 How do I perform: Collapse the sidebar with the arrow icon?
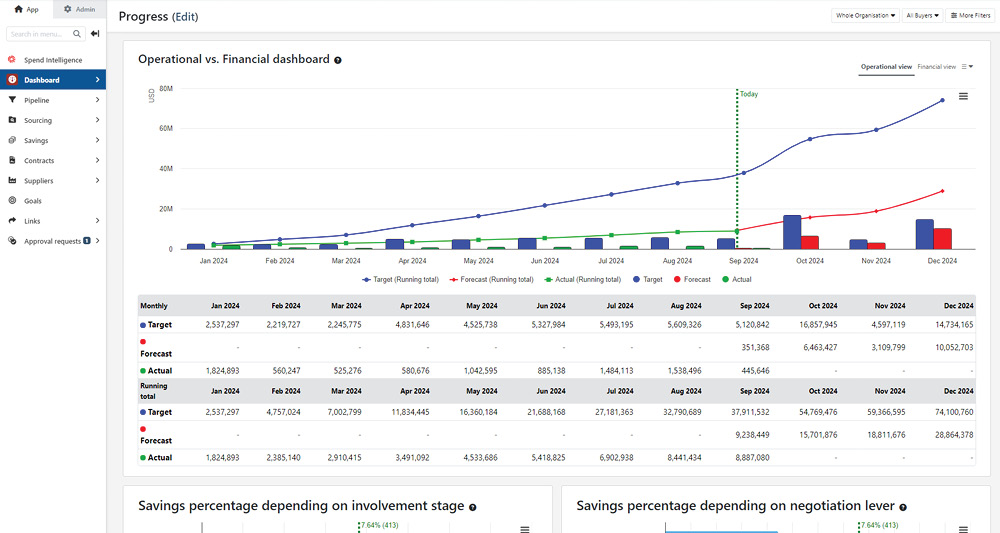(x=95, y=34)
